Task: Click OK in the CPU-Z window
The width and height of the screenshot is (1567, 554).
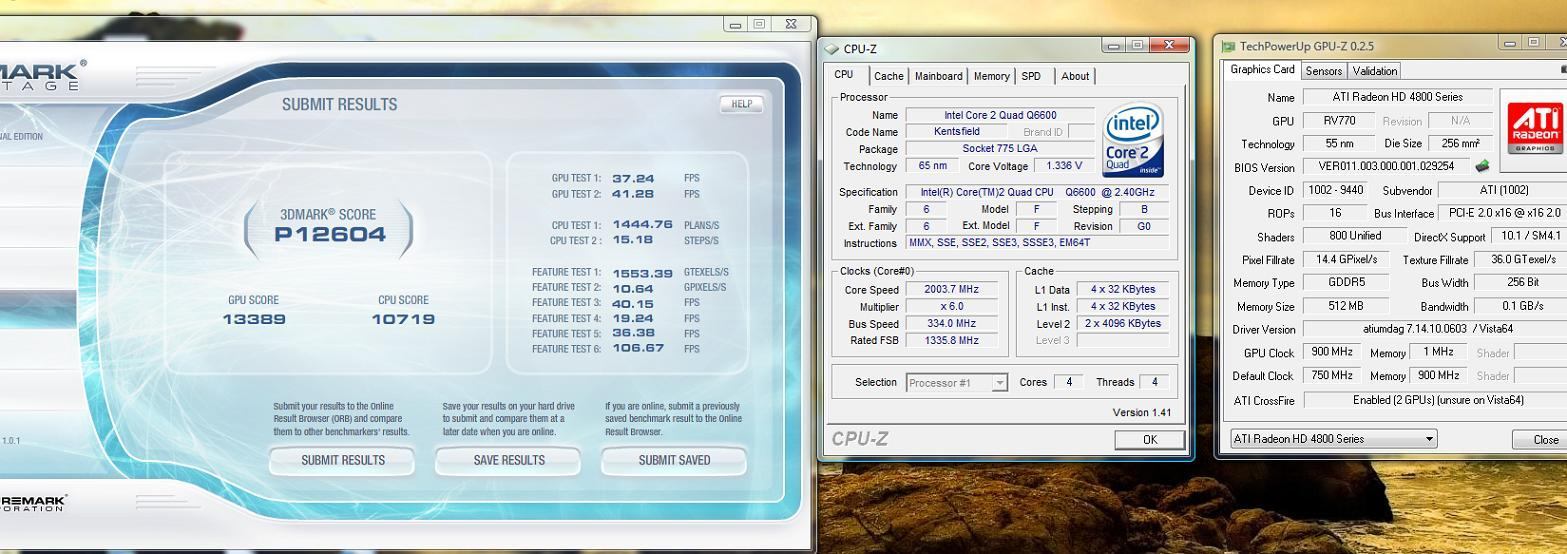Action: point(1149,440)
